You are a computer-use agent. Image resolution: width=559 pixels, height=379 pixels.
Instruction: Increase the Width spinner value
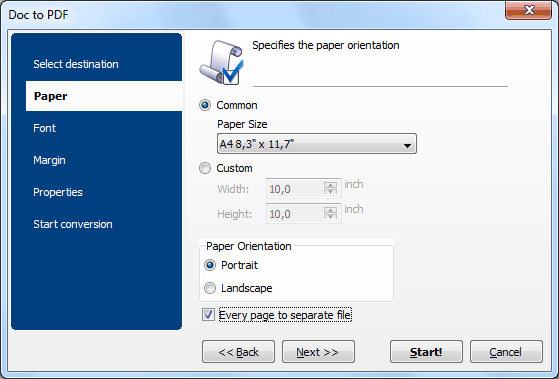click(x=330, y=185)
